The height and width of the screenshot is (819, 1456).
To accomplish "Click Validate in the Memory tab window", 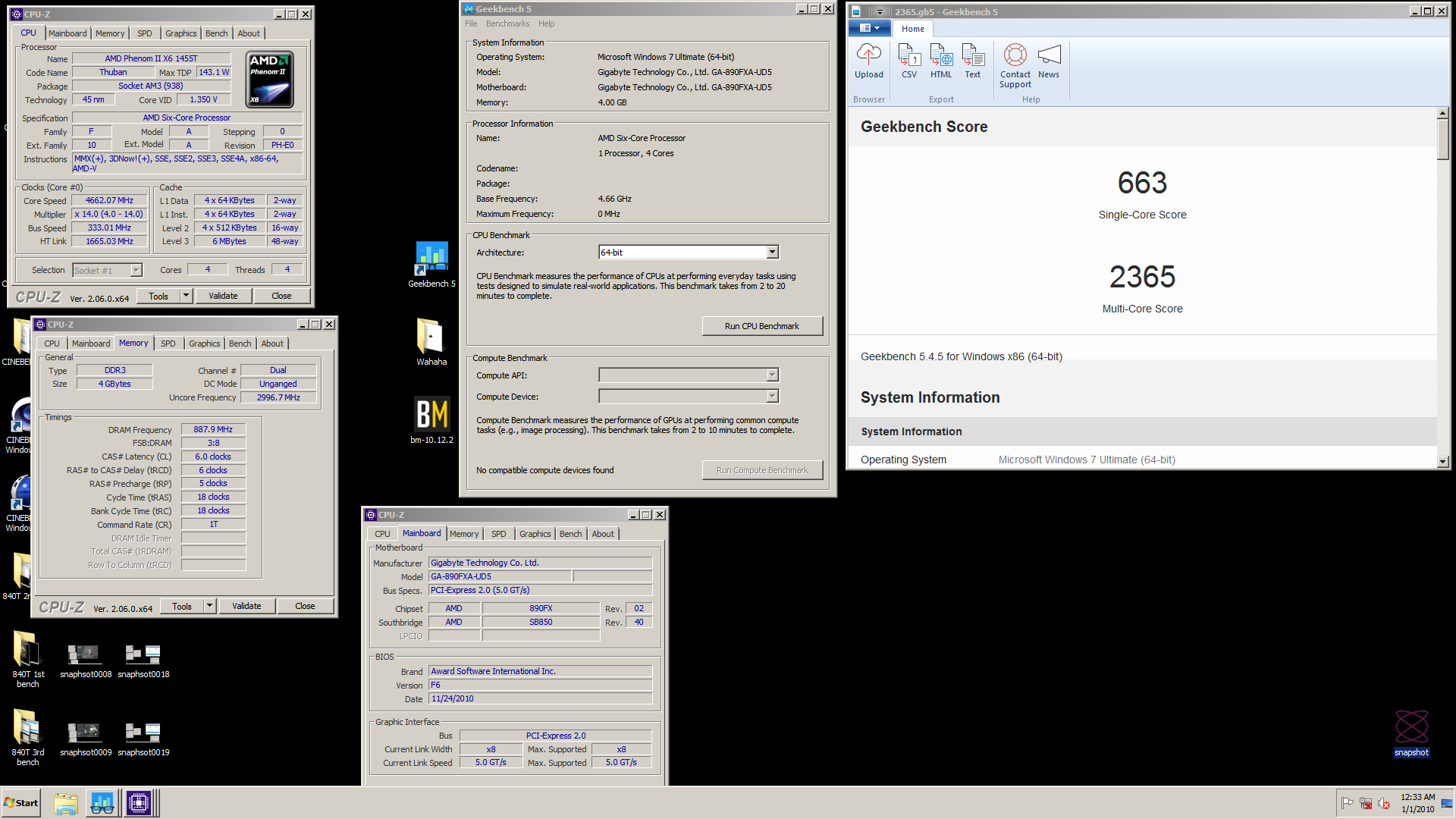I will click(246, 606).
